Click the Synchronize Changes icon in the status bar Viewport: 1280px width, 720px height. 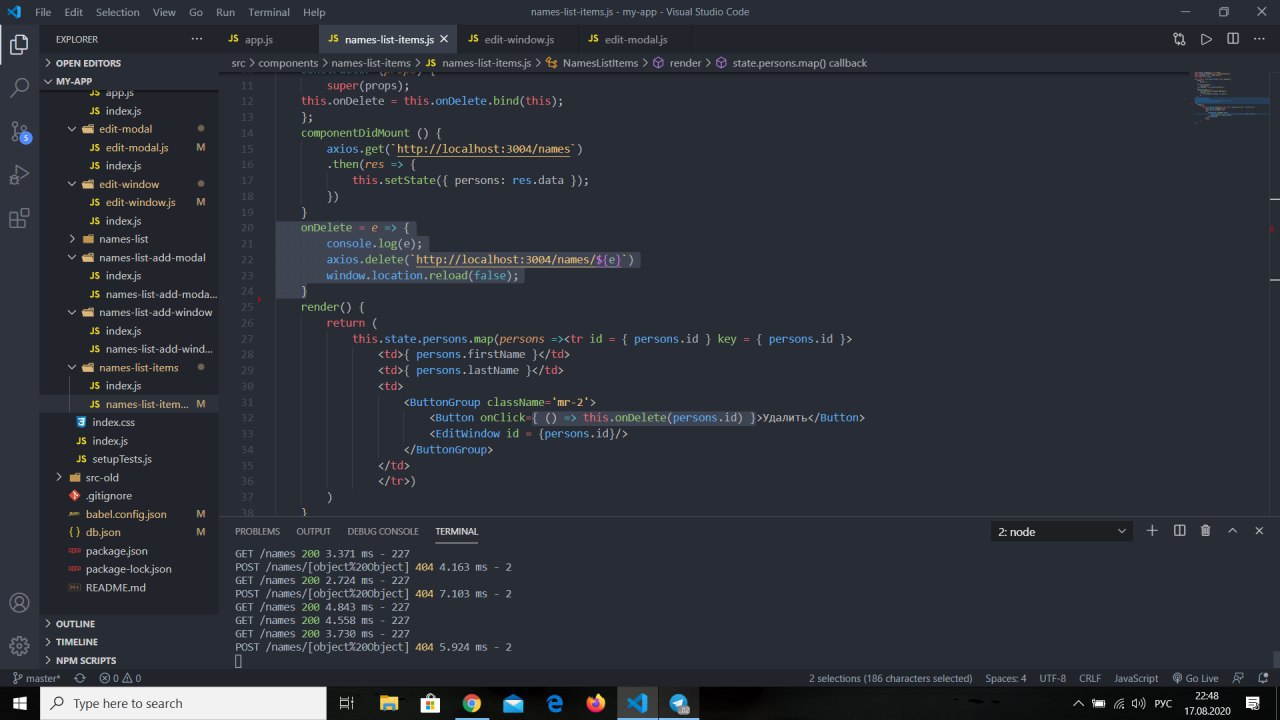79,678
